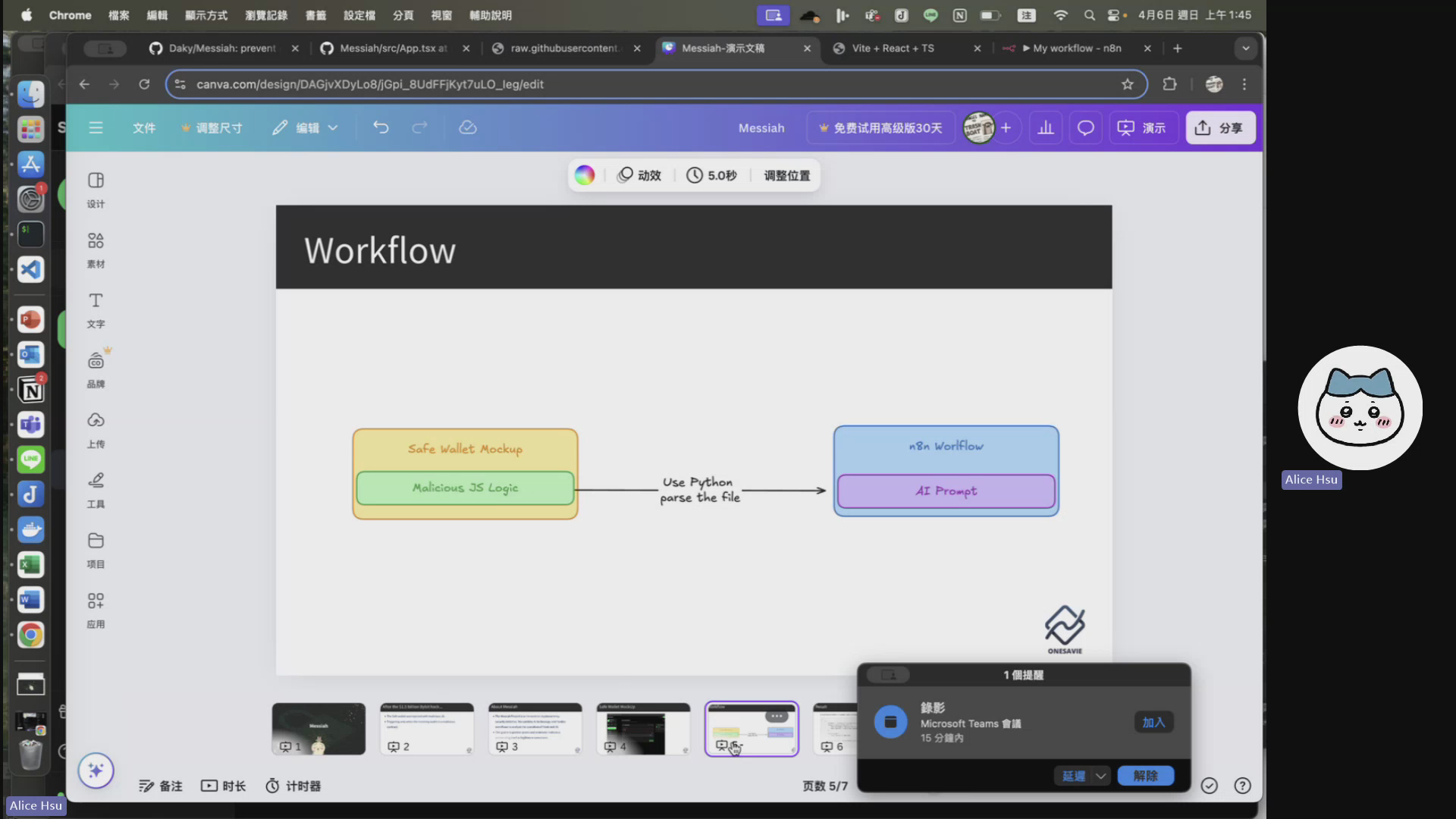The height and width of the screenshot is (819, 1456).
Task: Open Microsoft Teams from the Dock
Action: click(31, 425)
